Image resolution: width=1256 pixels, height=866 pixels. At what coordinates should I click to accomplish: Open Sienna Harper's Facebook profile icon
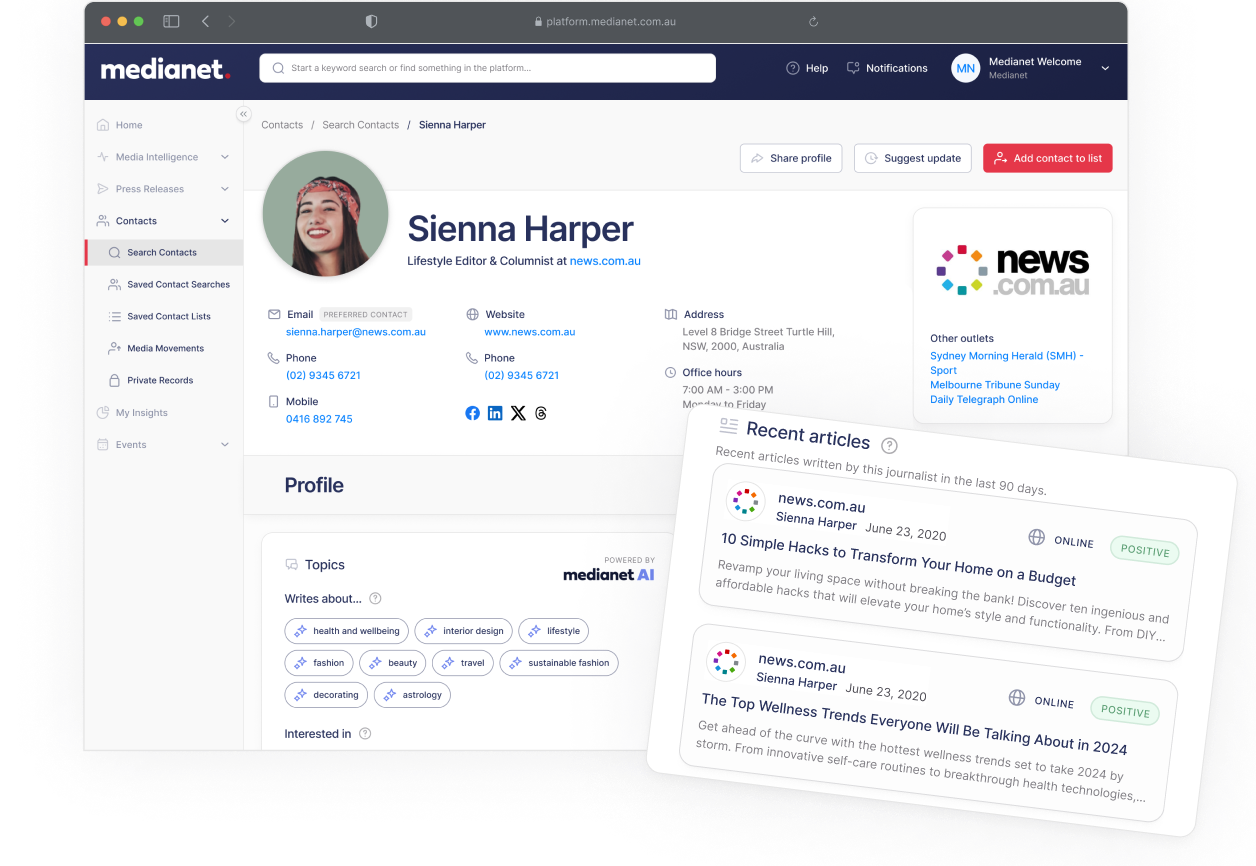click(472, 413)
